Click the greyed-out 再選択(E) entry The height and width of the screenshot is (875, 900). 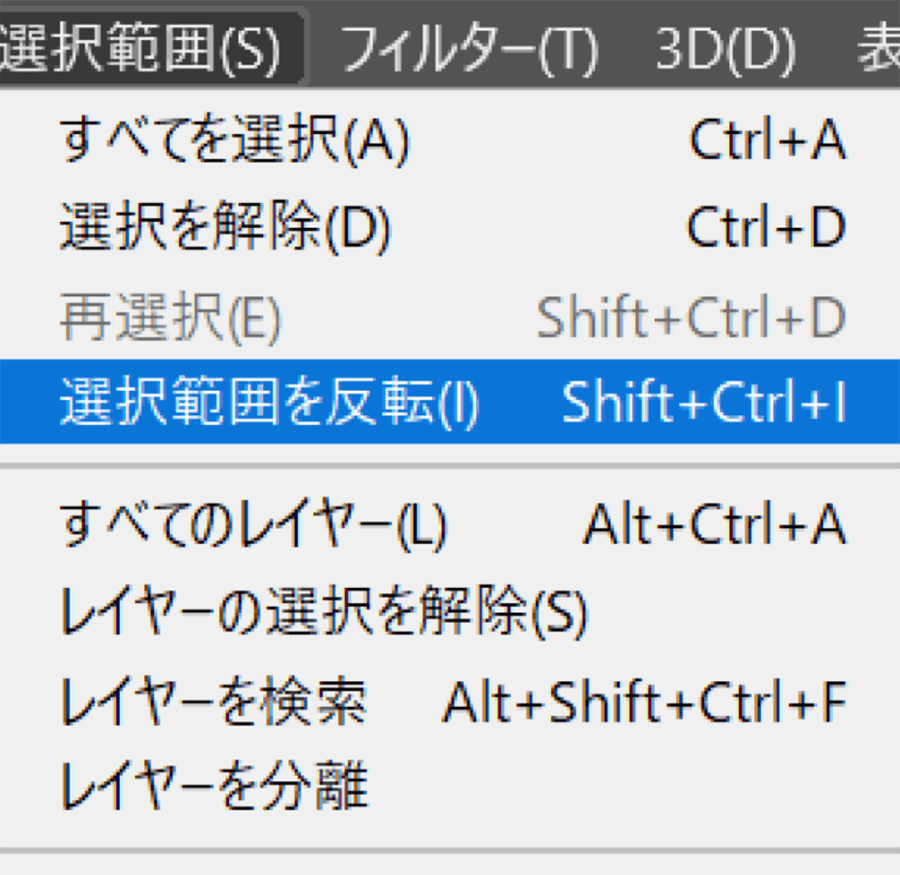[x=170, y=317]
